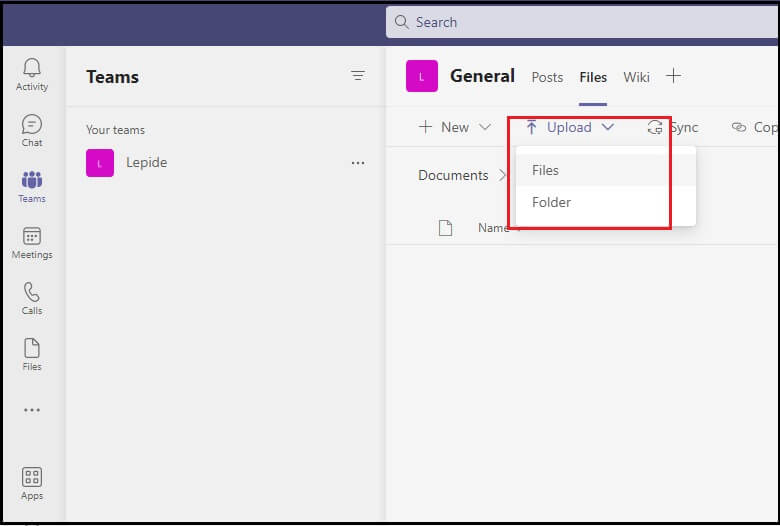Click the Documents breadcrumb
This screenshot has height=526, width=780.
pyautogui.click(x=453, y=175)
